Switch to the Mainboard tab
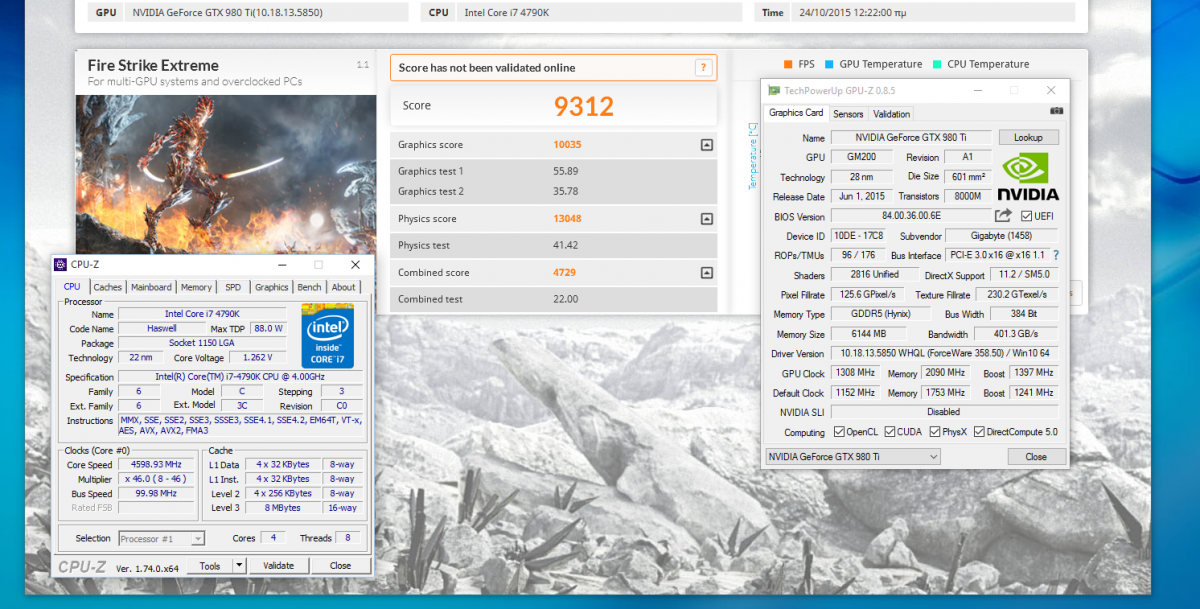This screenshot has height=609, width=1200. coord(151,287)
